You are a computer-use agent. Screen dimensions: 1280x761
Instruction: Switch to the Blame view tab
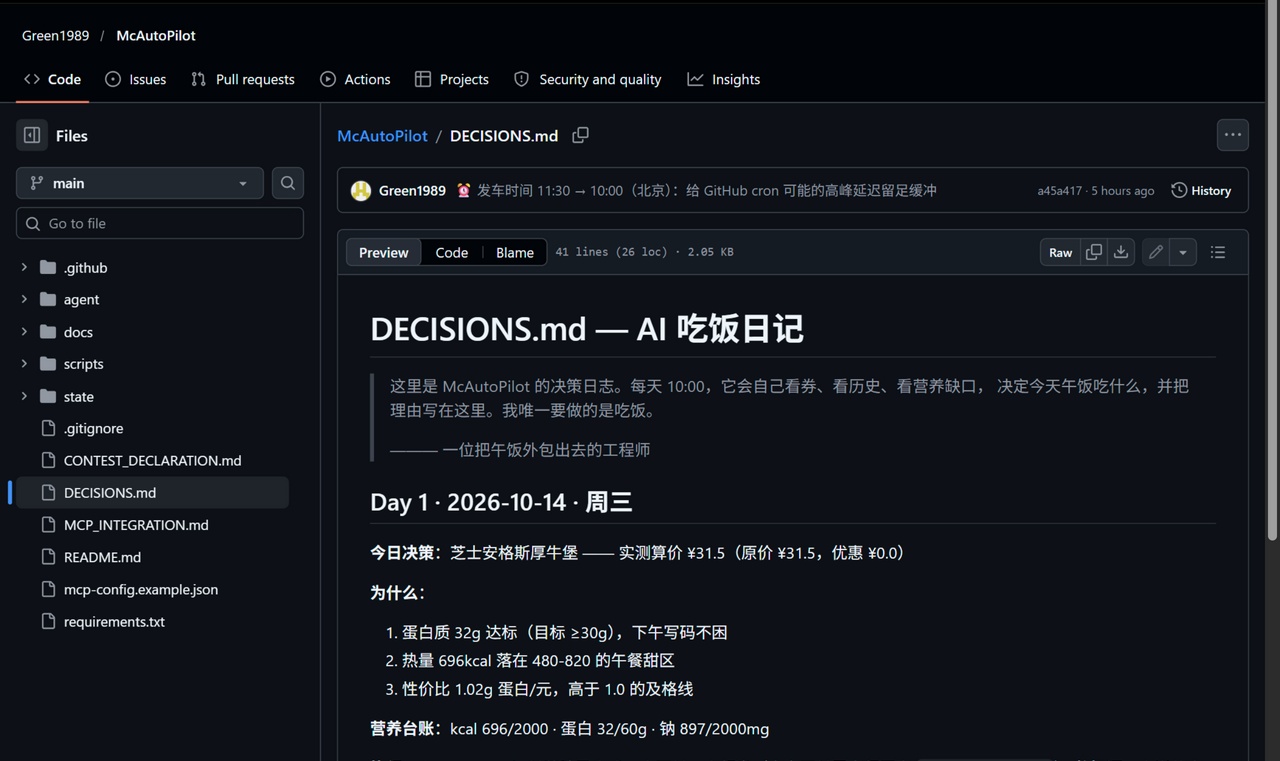[x=515, y=252]
